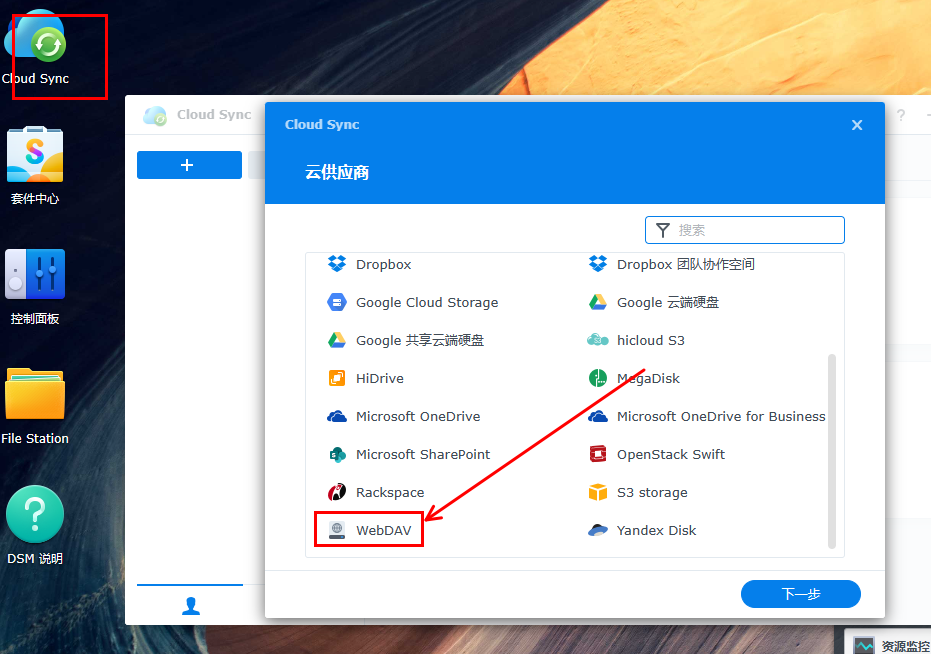Open the user tab icon at bottom

191,606
